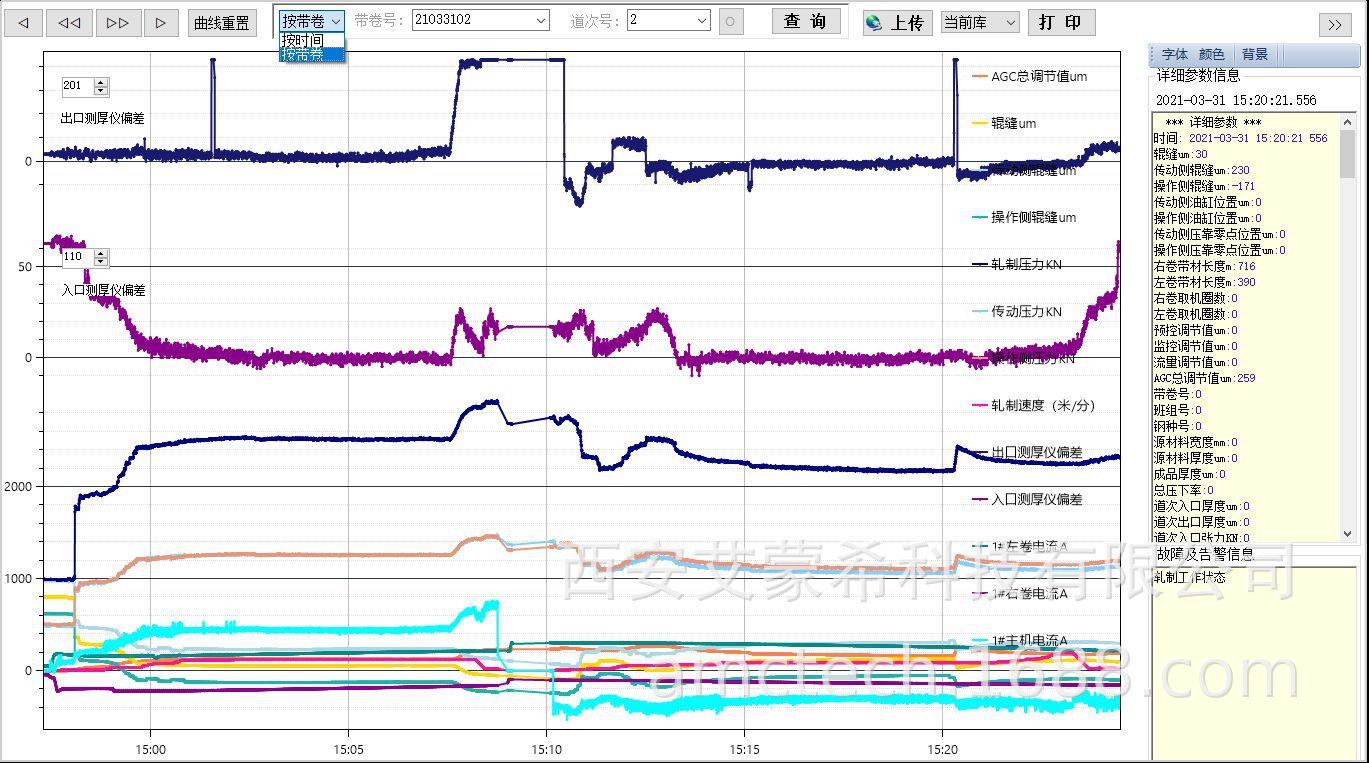This screenshot has width=1369, height=763.
Task: Click the fast forward double right arrow
Action: (x=117, y=23)
